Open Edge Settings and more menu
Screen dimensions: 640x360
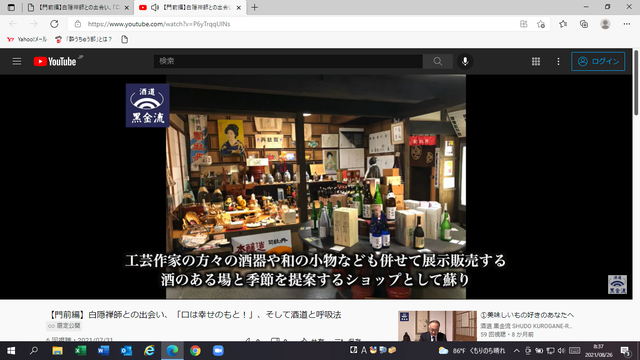click(x=627, y=24)
